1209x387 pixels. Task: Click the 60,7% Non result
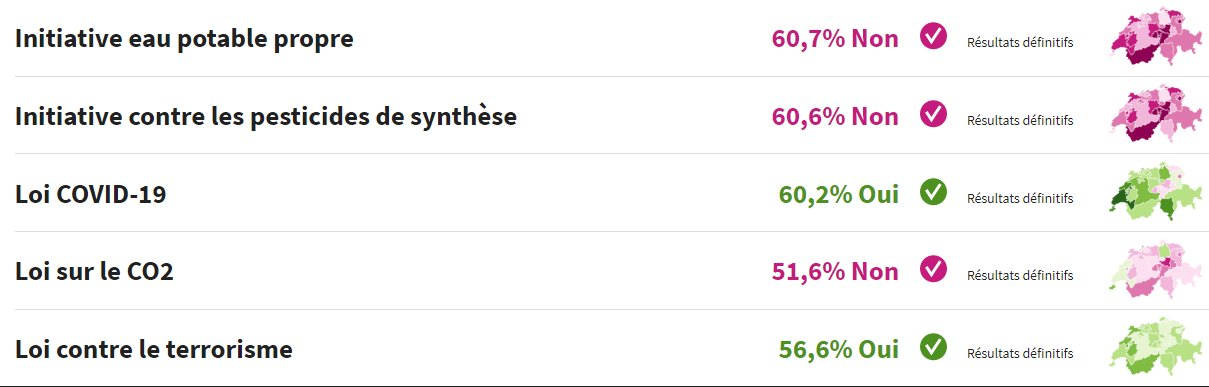pyautogui.click(x=835, y=38)
